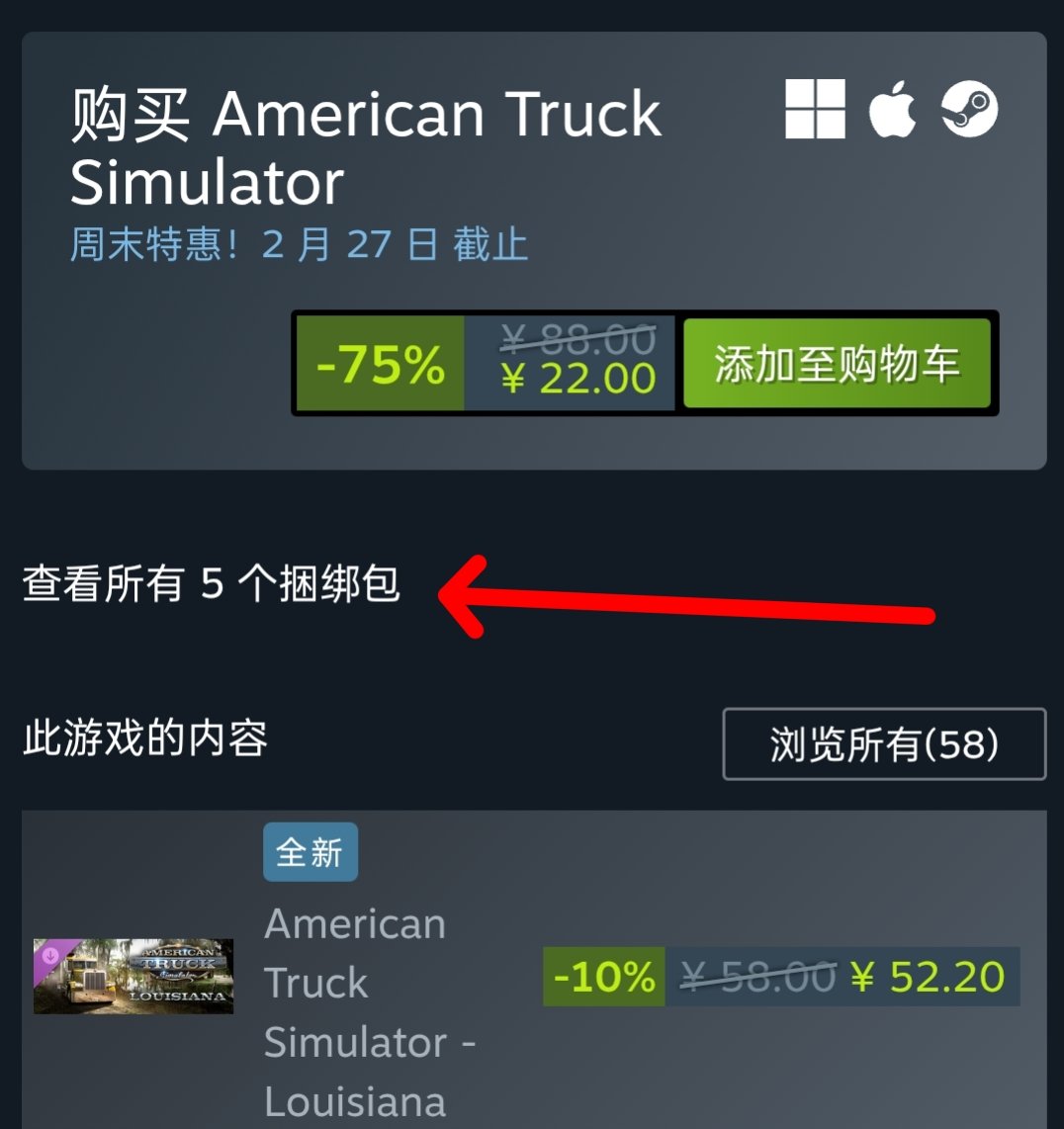Viewport: 1064px width, 1129px height.
Task: Click 购买 American Truck Simulator heading
Action: [x=366, y=147]
